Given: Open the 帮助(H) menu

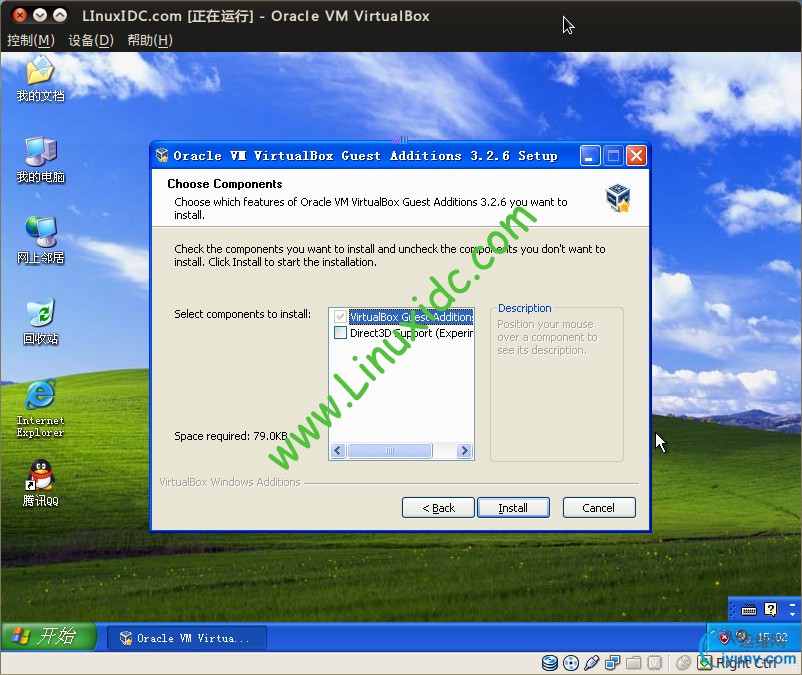Looking at the screenshot, I should [150, 40].
